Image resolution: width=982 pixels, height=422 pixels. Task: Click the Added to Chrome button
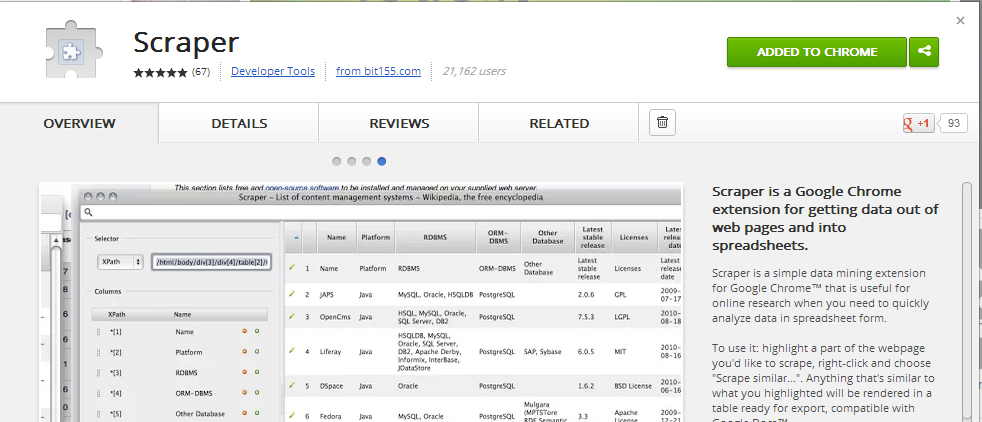point(816,52)
